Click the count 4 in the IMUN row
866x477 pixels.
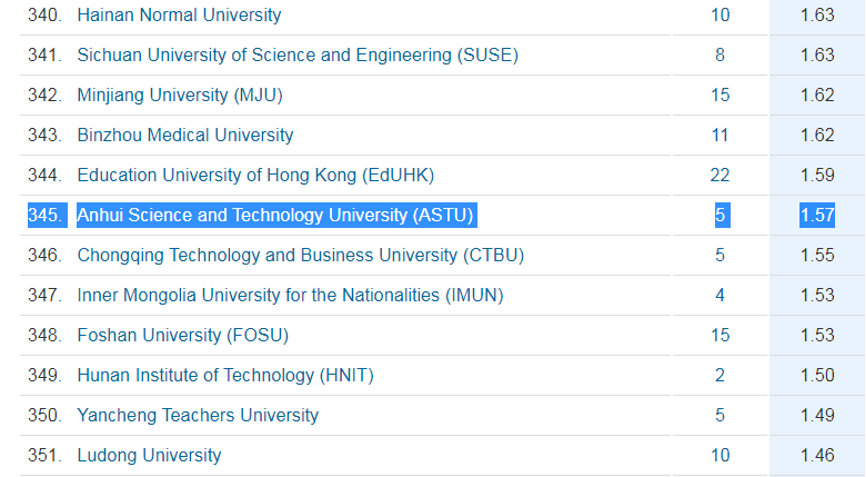pyautogui.click(x=720, y=295)
